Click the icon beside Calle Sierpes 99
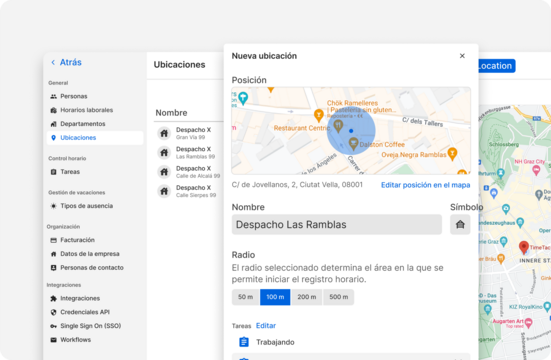Screen dimensions: 551x360 coord(164,191)
